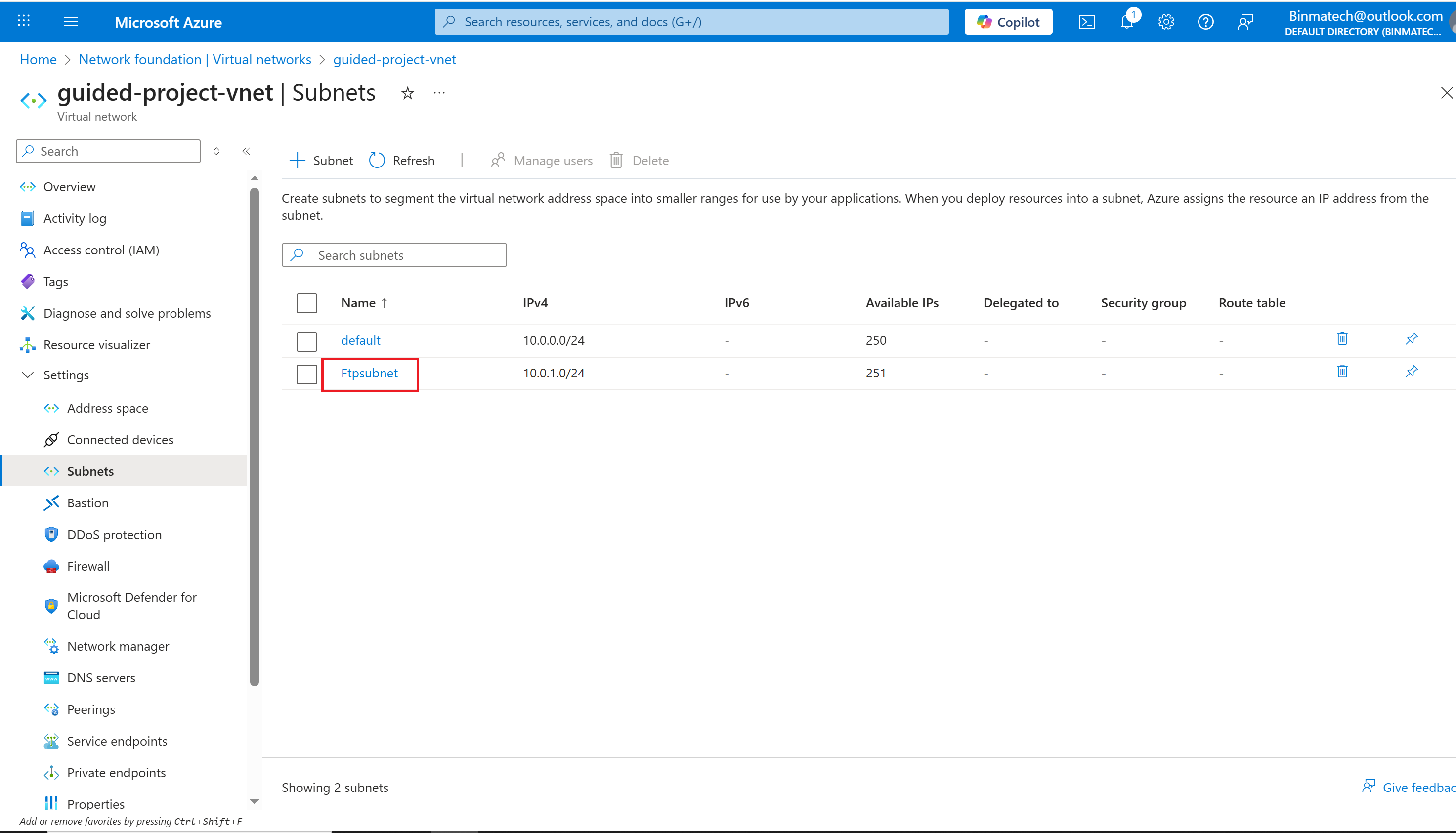Check the Ftpsubnet row checkbox
Viewport: 1456px width, 833px height.
(x=307, y=374)
